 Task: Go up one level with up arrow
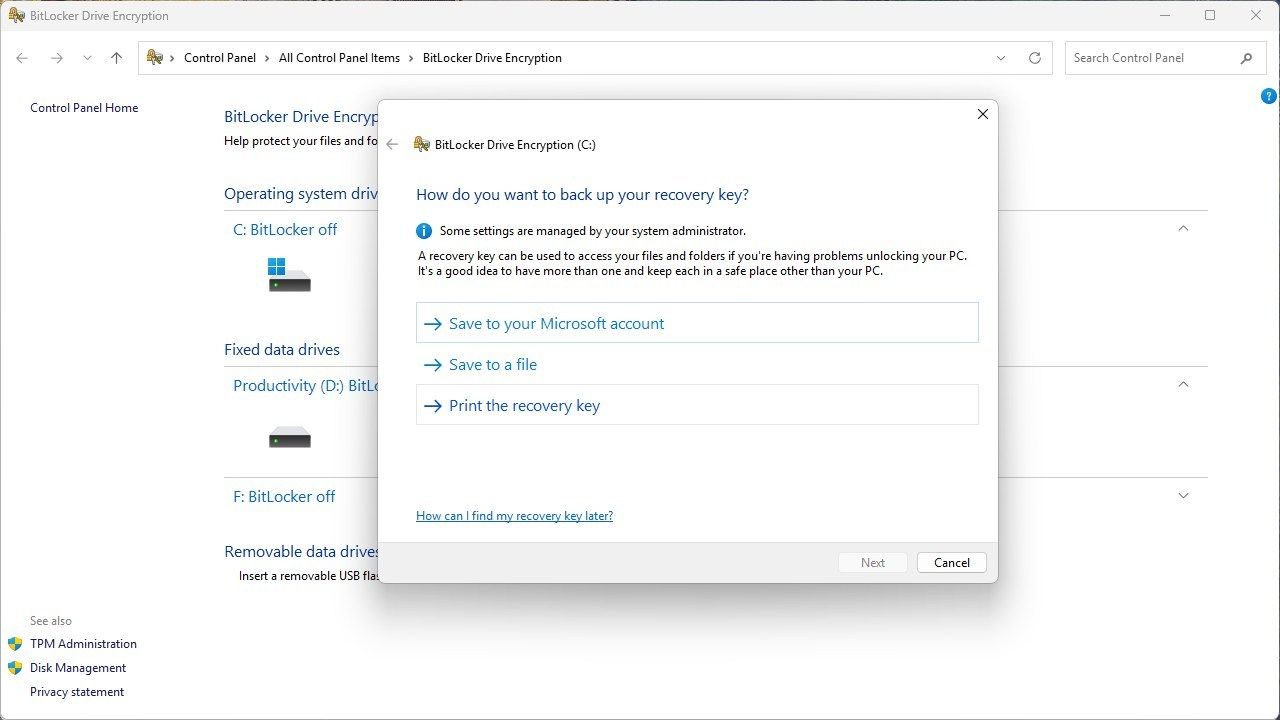(116, 58)
